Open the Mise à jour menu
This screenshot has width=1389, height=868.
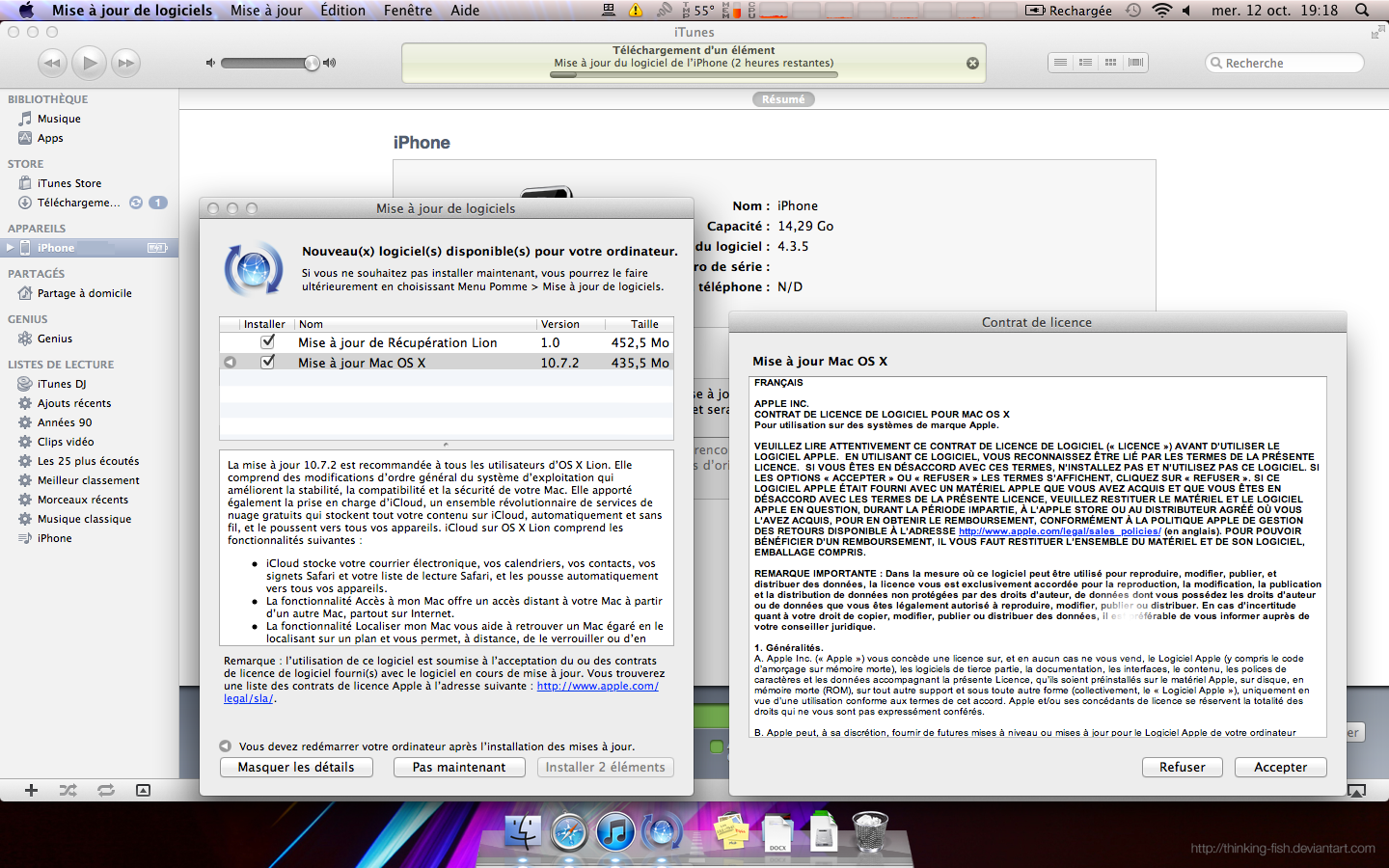(266, 11)
